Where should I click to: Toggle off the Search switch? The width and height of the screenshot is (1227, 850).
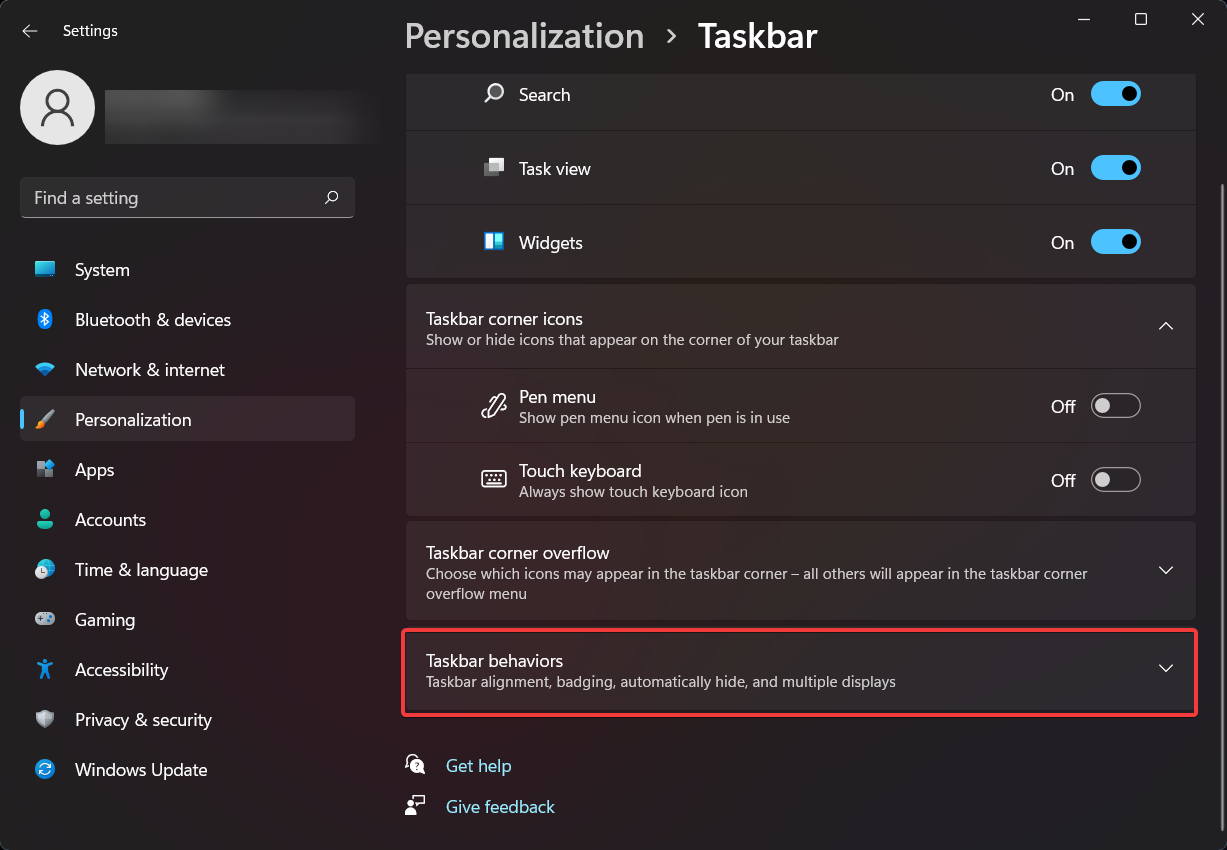point(1116,93)
